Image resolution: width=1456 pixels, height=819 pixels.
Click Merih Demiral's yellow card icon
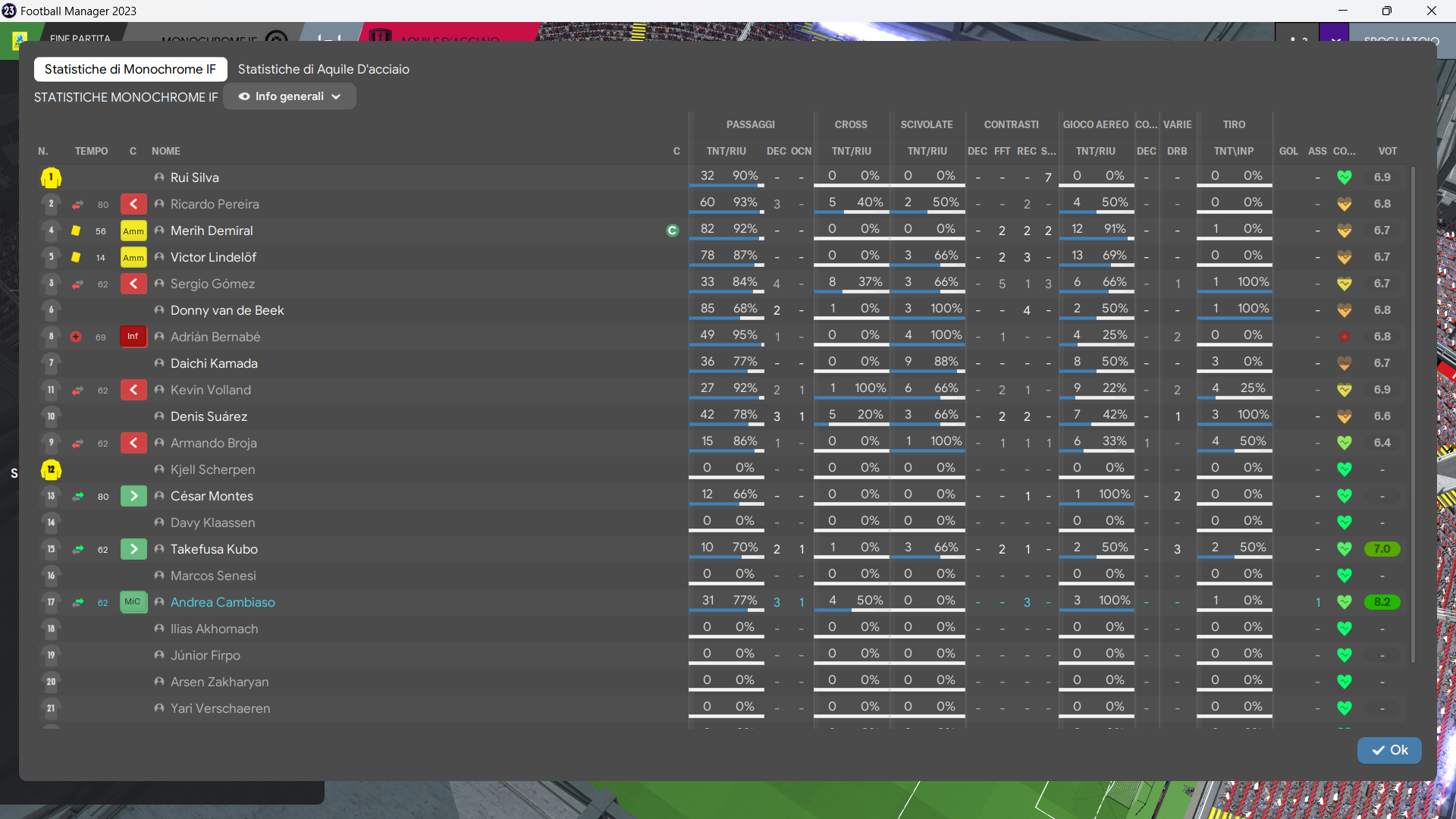tap(76, 231)
